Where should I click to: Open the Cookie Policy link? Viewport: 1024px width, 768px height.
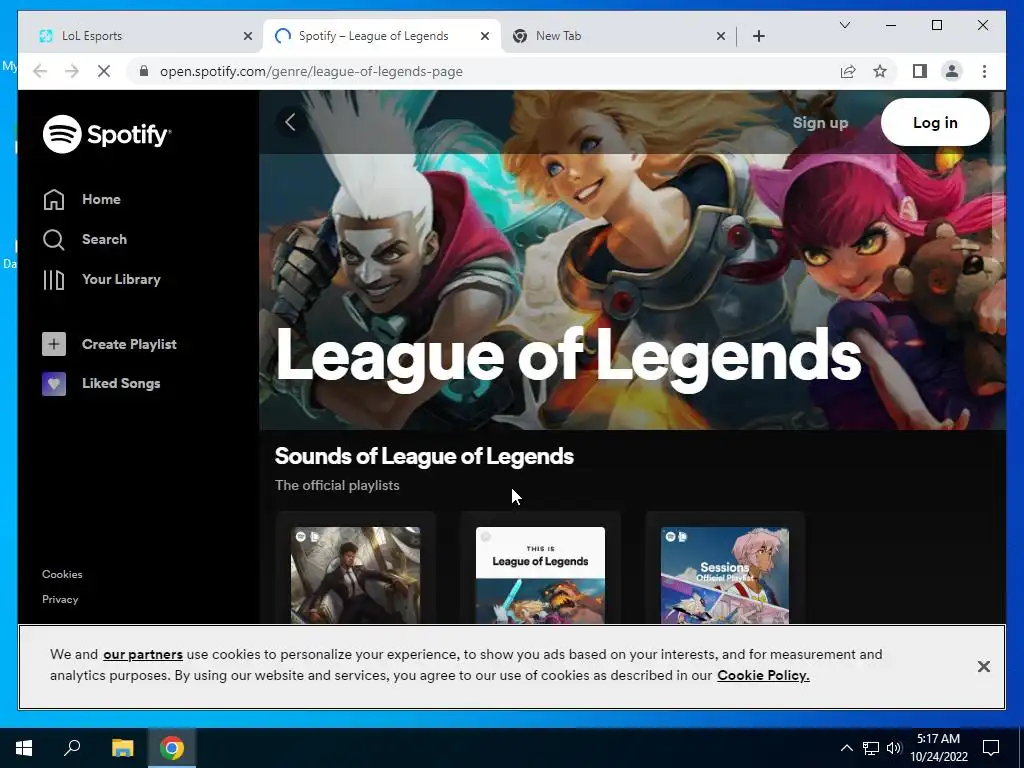[763, 675]
